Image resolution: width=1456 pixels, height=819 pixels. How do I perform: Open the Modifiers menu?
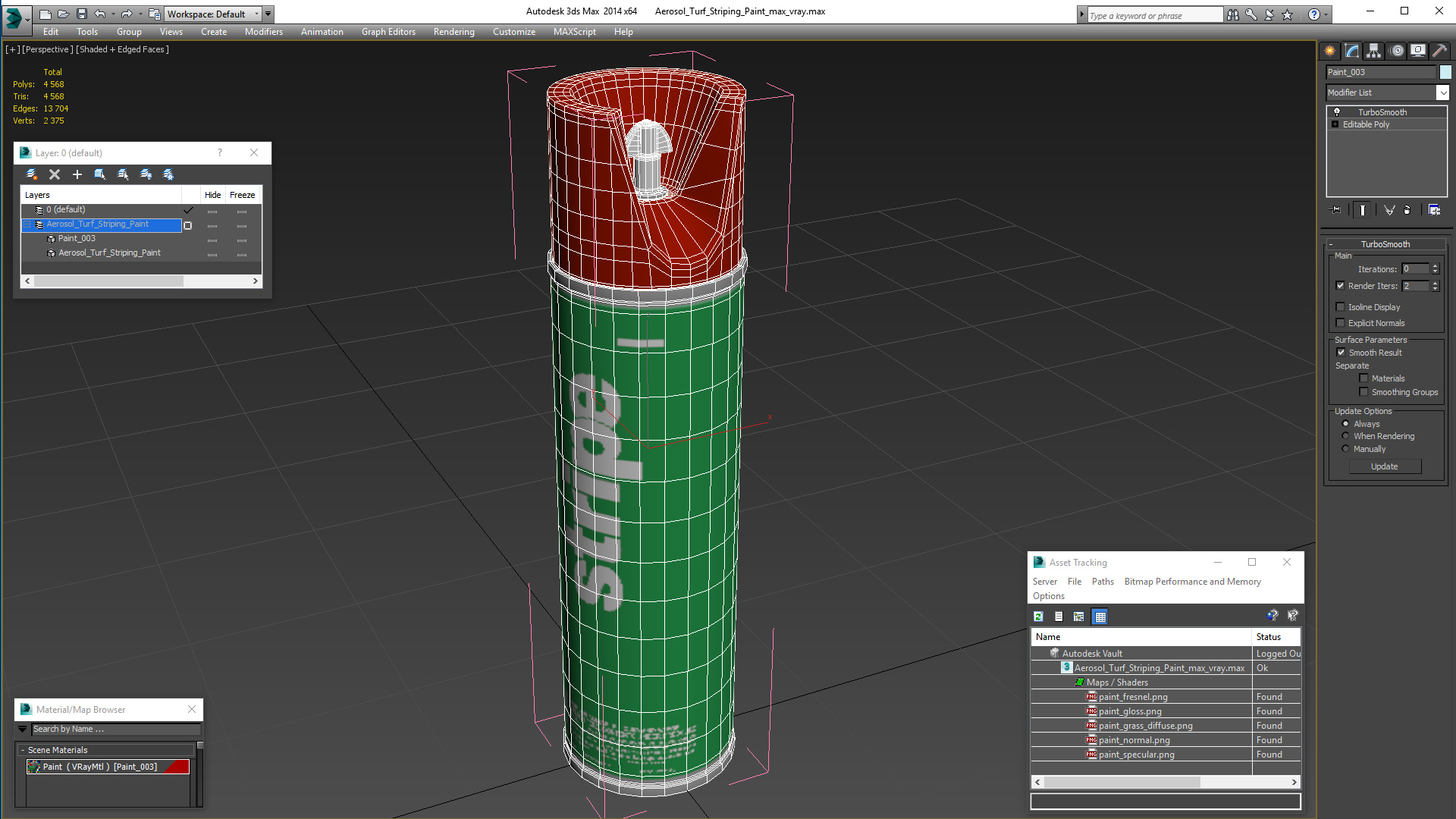coord(264,32)
